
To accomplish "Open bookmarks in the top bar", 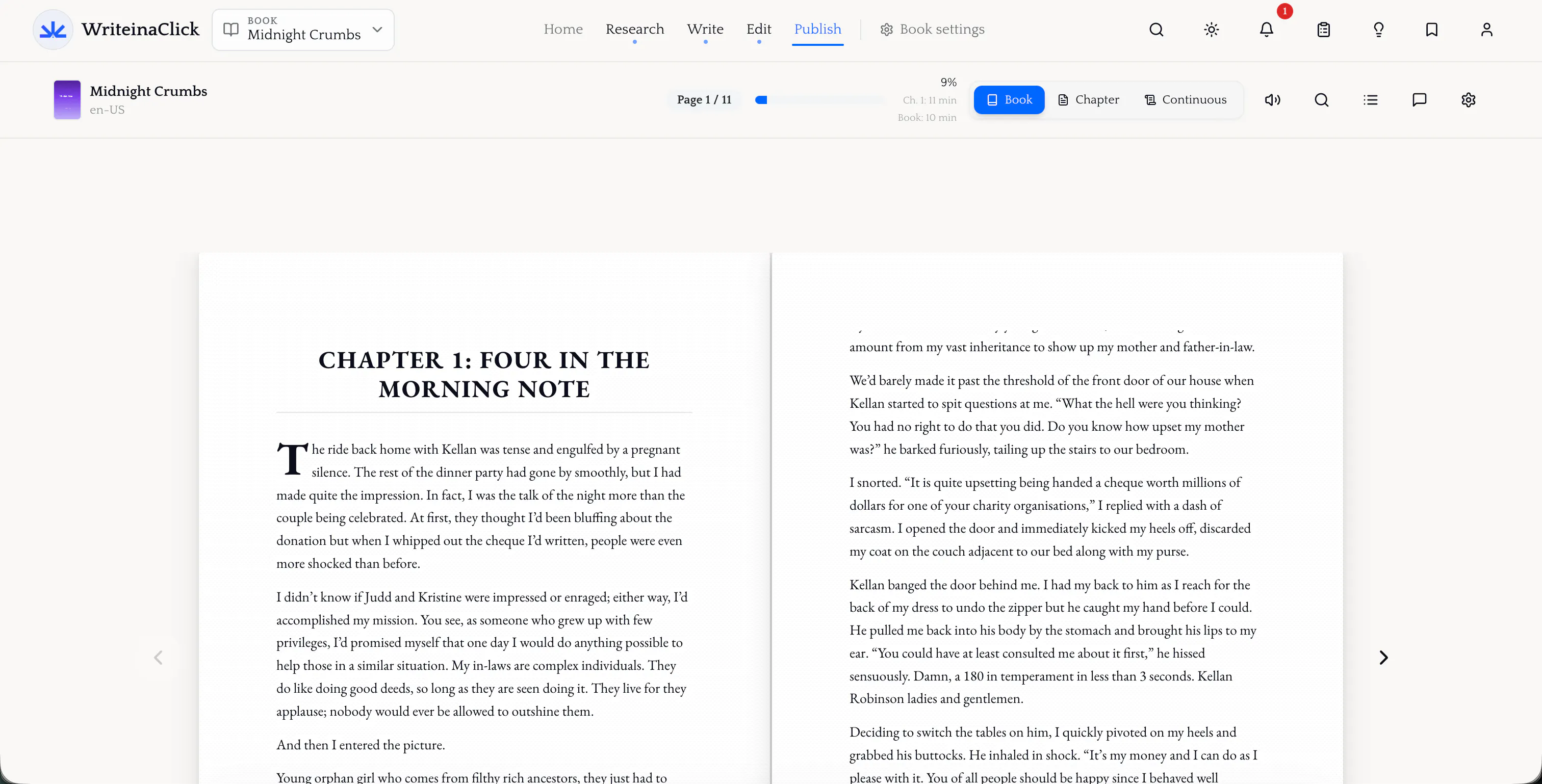I will coord(1431,30).
